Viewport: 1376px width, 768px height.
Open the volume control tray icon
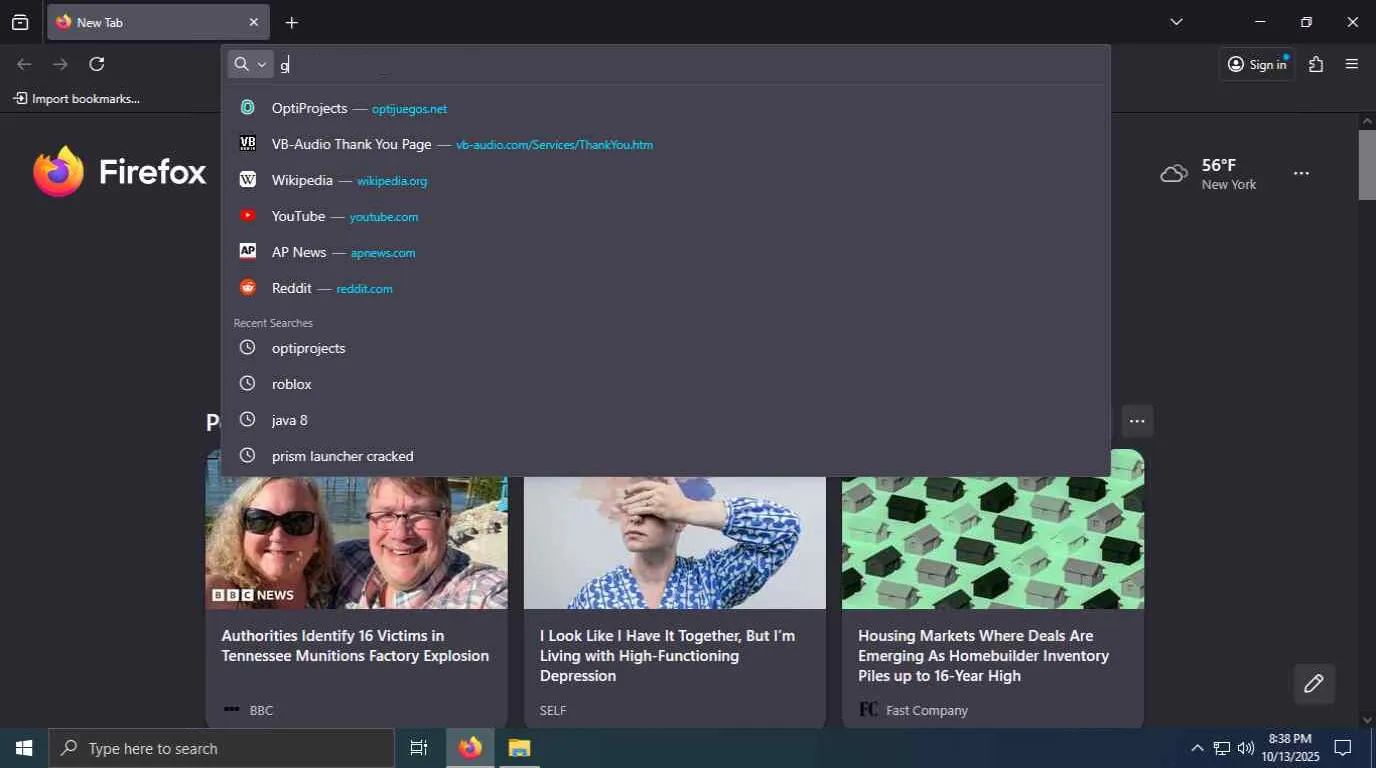[x=1245, y=748]
